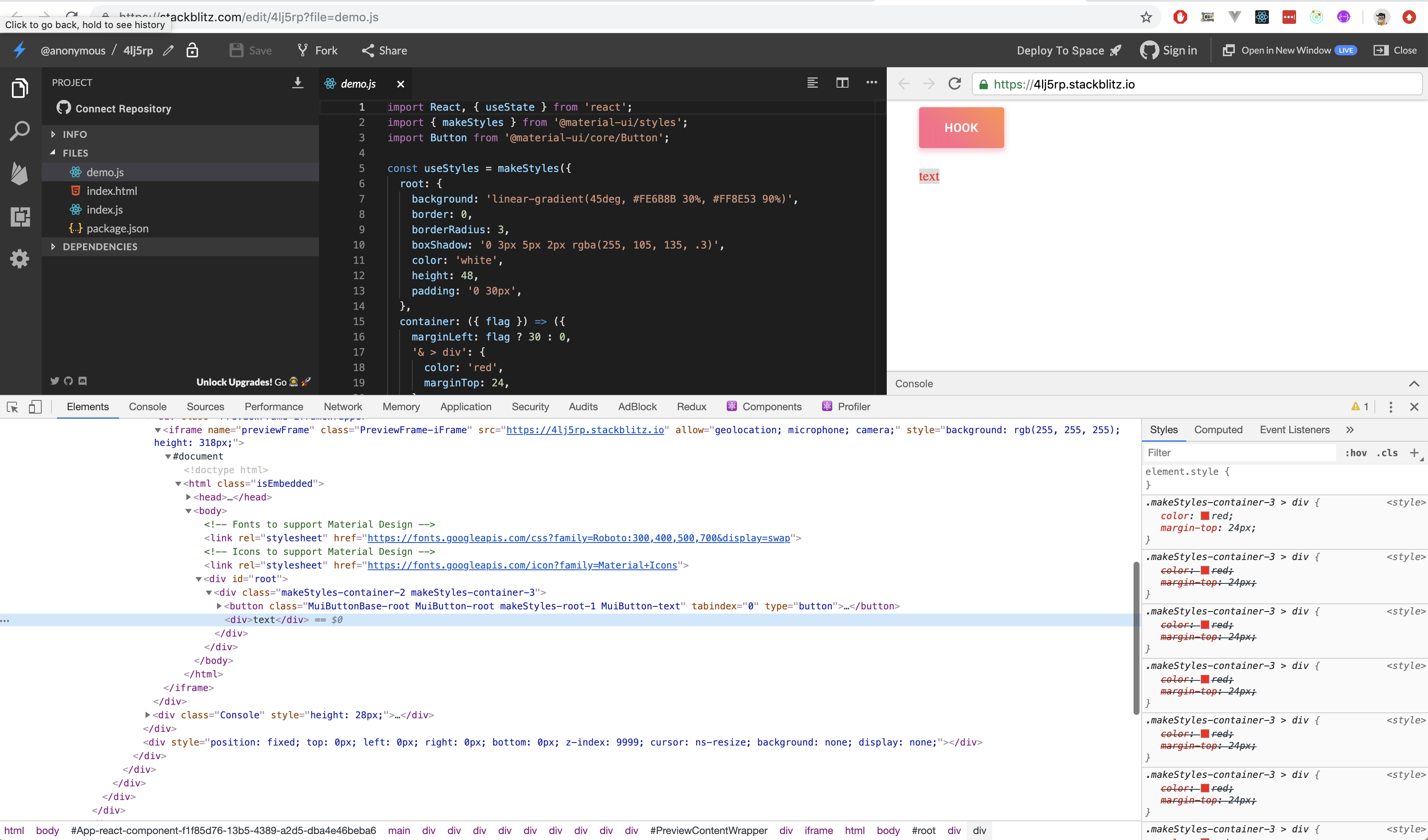Toggle the :hov element state panel
The height and width of the screenshot is (840, 1428).
coord(1356,453)
